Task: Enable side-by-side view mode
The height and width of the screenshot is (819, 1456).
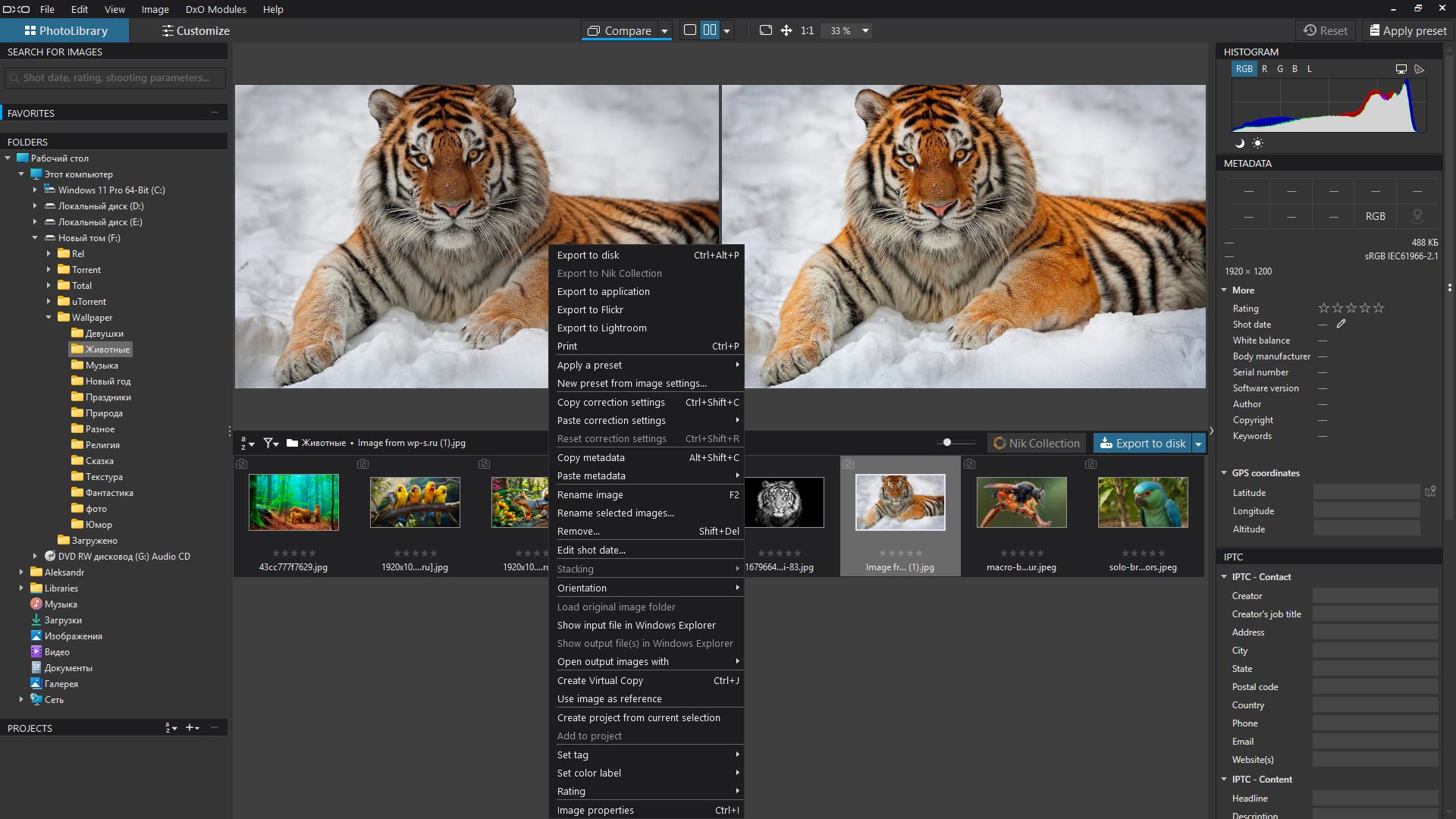Action: pos(710,30)
